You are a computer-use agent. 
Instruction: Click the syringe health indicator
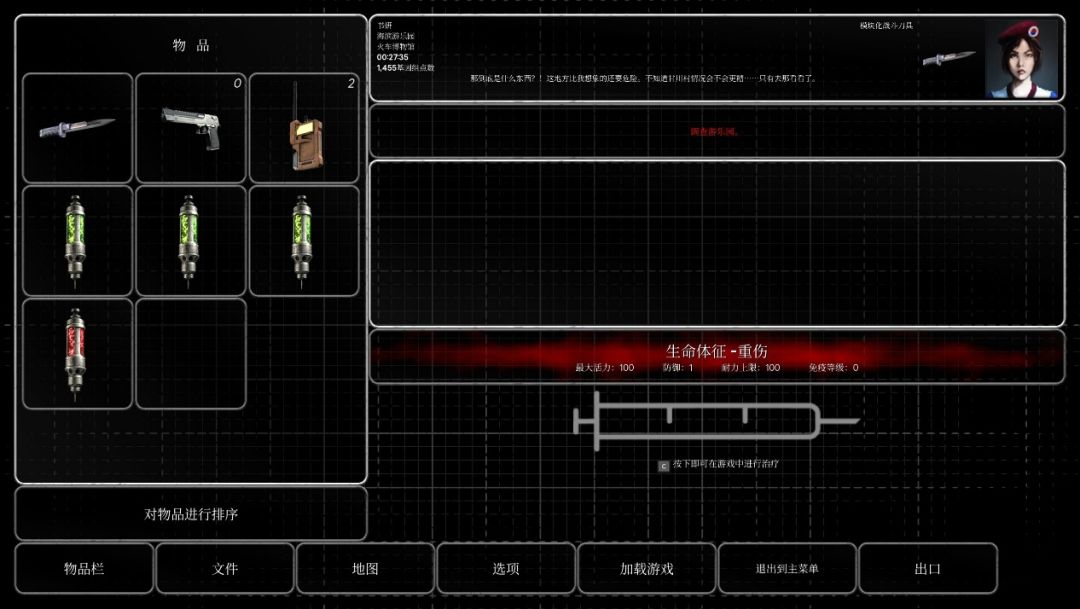pos(716,421)
